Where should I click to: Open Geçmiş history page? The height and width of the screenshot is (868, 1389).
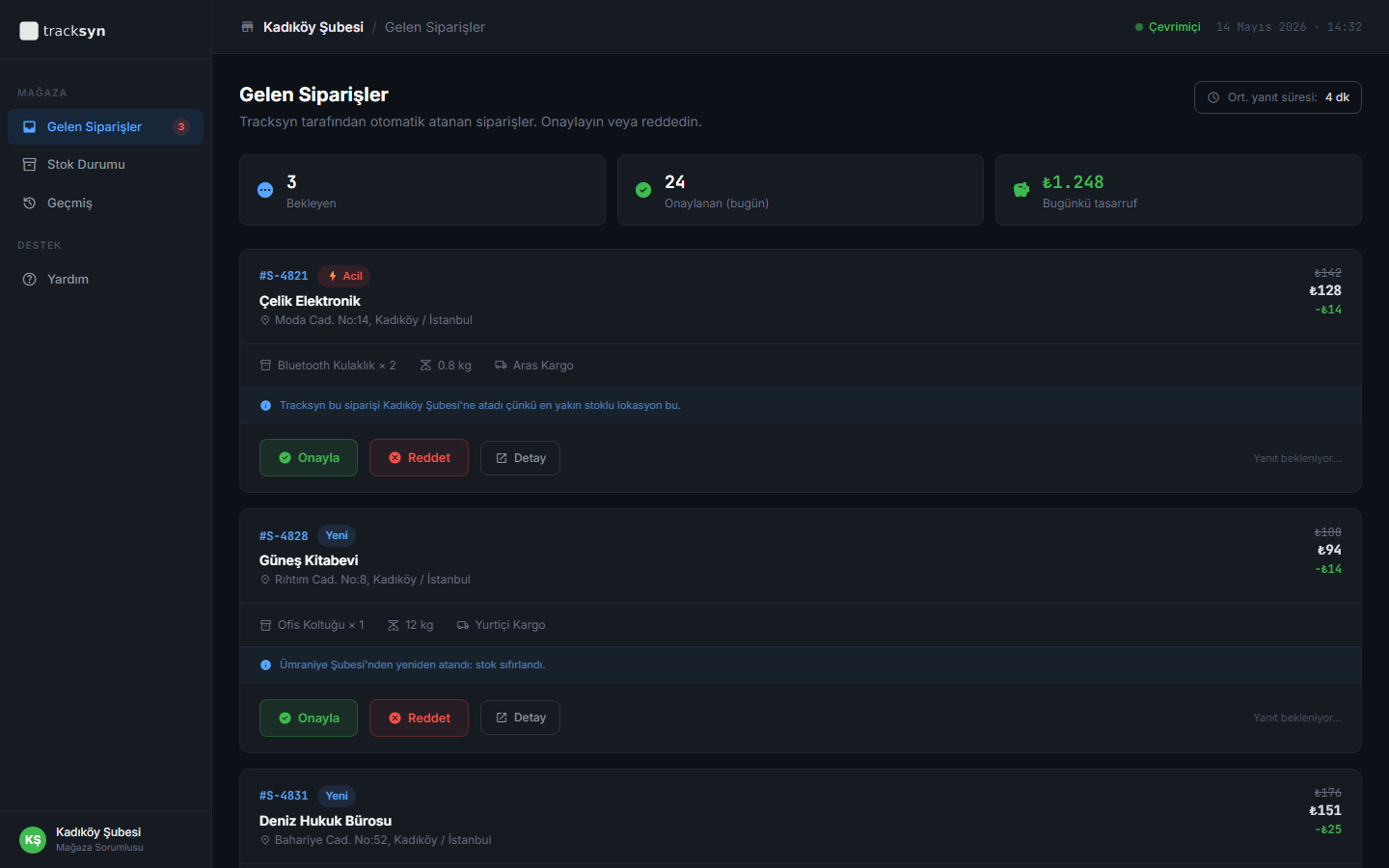[105, 203]
